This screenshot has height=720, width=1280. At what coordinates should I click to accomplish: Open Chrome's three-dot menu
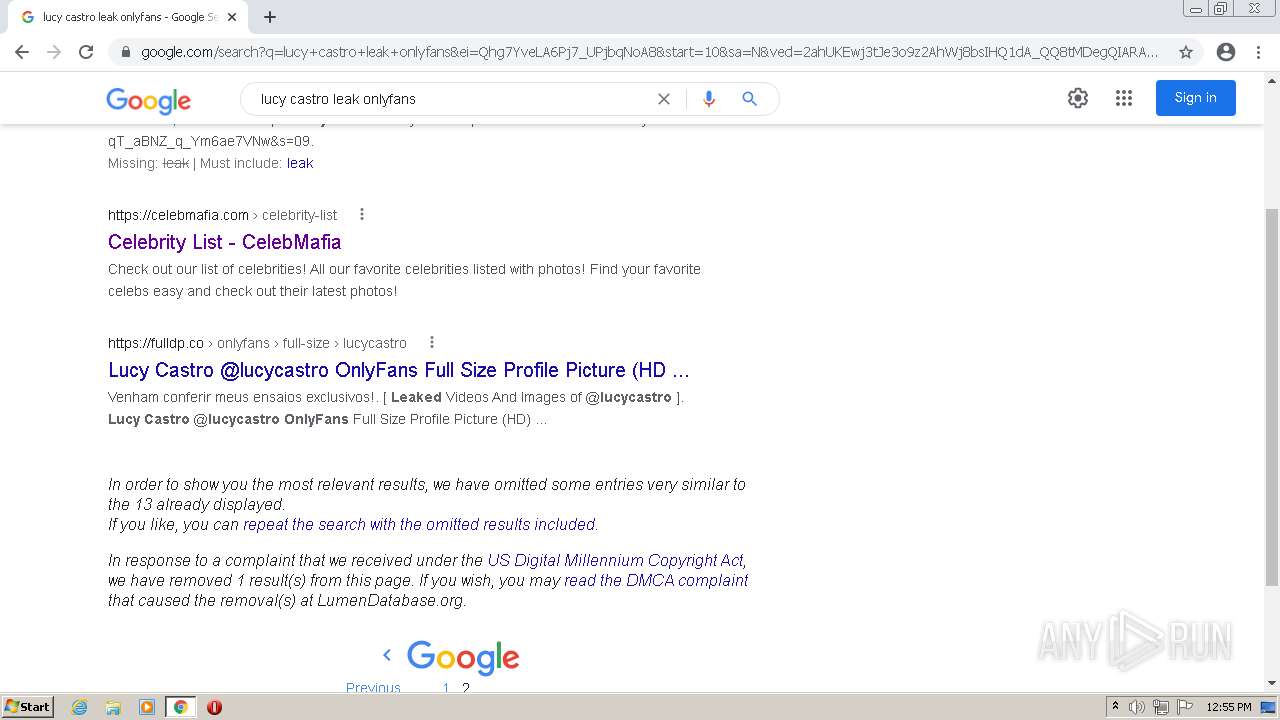(1259, 52)
